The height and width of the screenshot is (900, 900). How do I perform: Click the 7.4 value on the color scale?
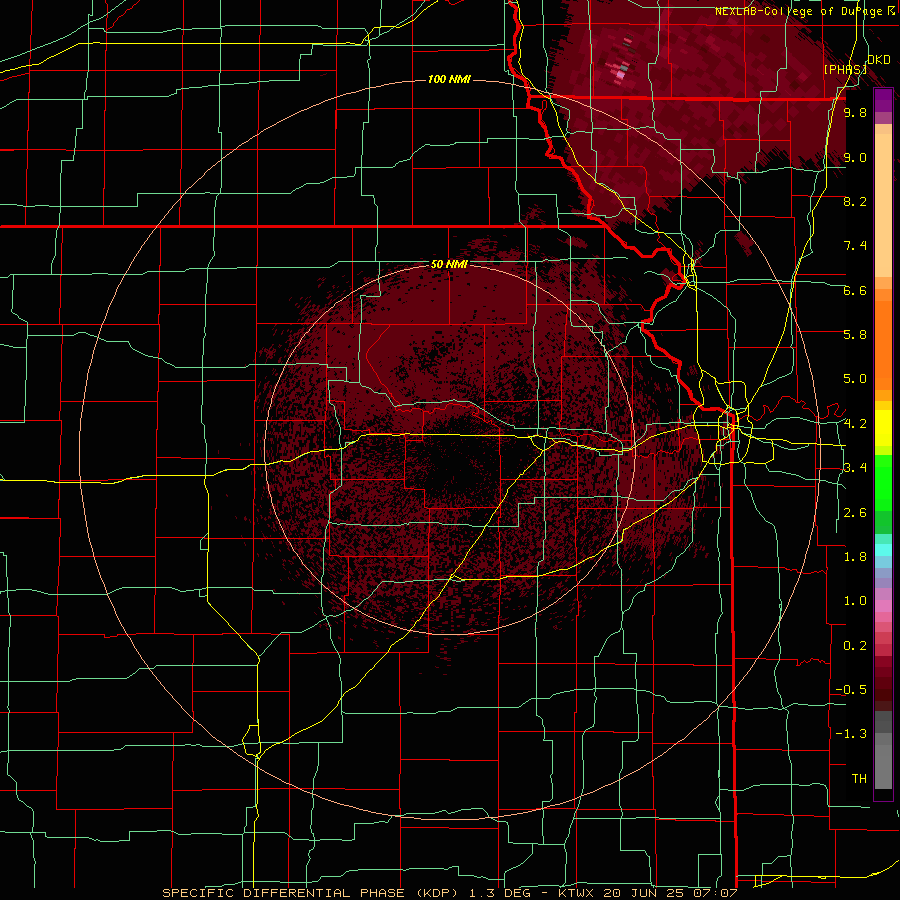[x=855, y=246]
